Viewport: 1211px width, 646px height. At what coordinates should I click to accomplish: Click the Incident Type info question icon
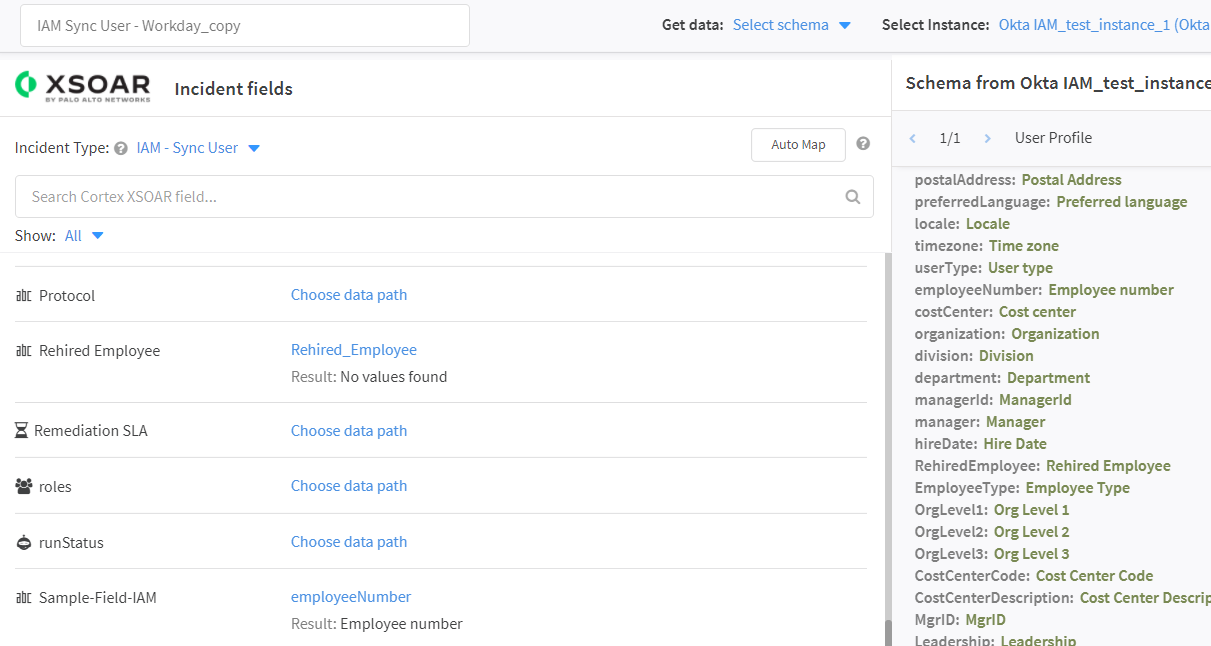coord(121,148)
